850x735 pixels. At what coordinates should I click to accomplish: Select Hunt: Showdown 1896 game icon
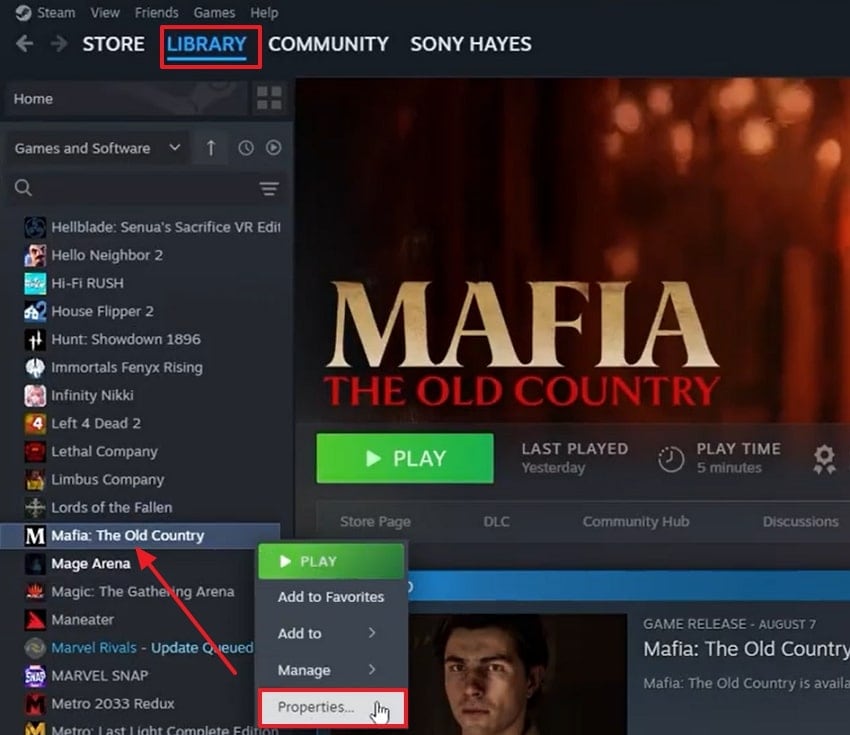pyautogui.click(x=35, y=340)
